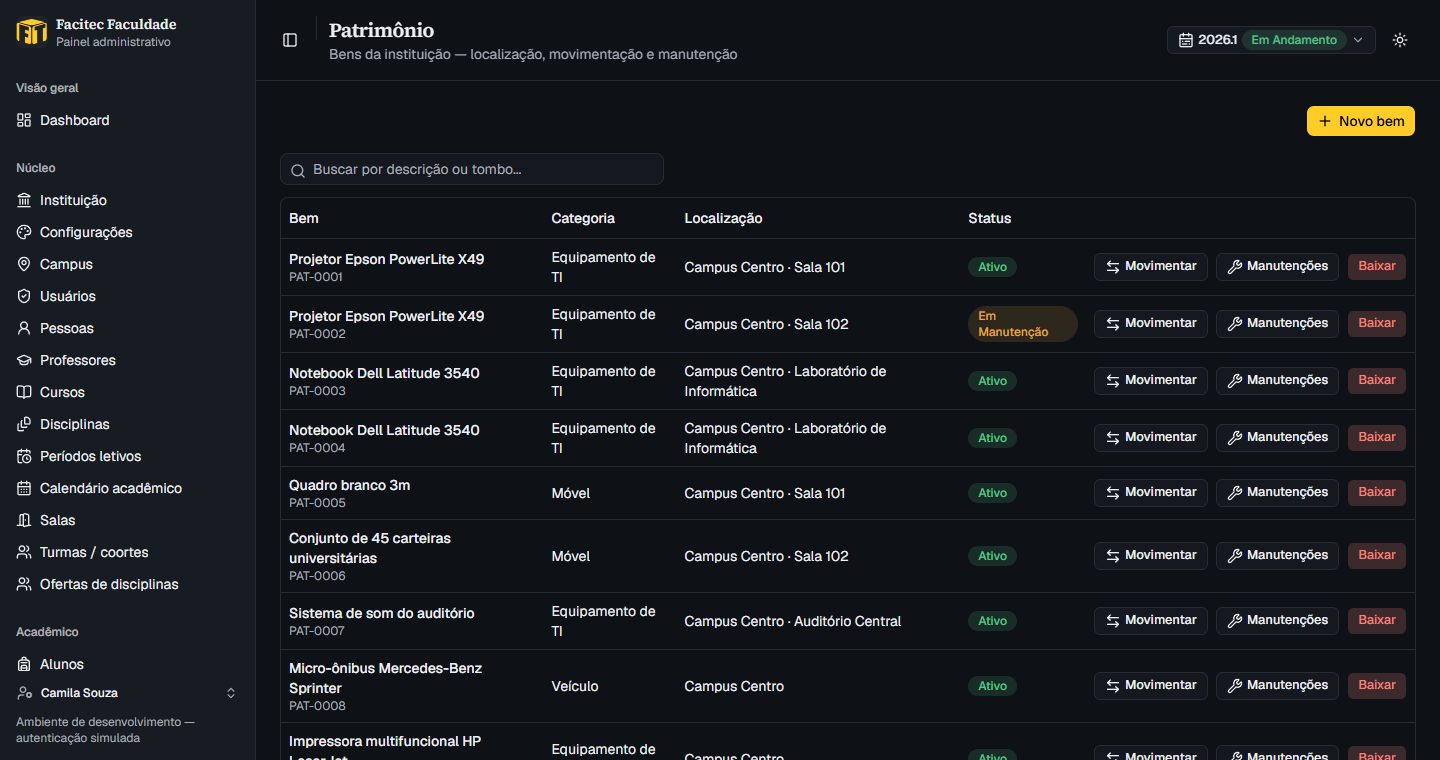Screen dimensions: 1440x760
Task: Open Manutenções for PAT-0006 carteiras
Action: coord(1277,555)
